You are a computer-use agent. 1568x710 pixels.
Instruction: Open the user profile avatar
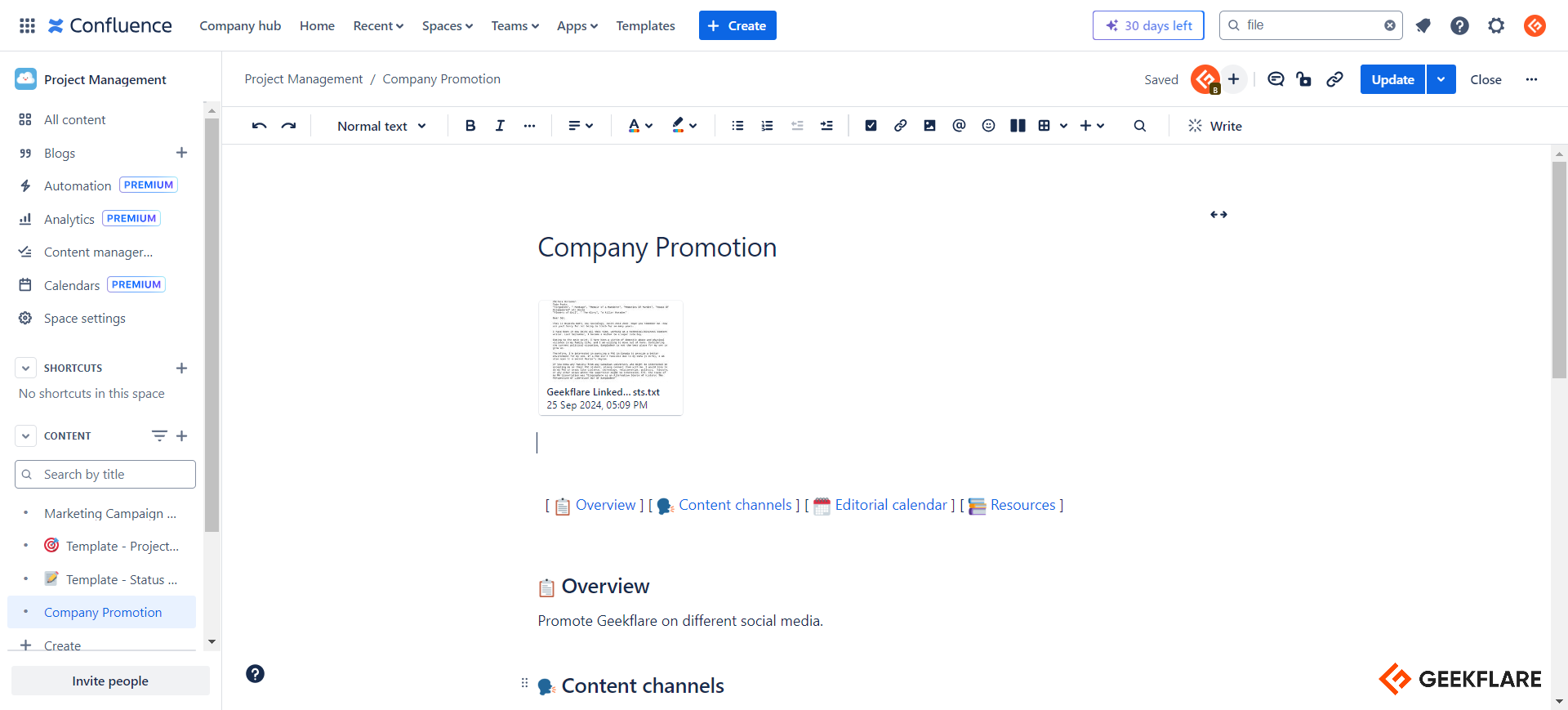coord(1535,25)
